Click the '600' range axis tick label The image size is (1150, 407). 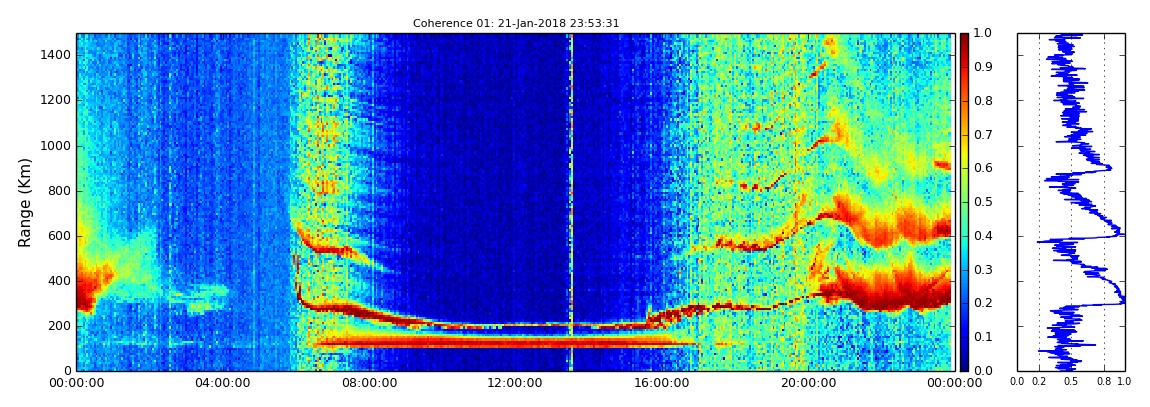(x=60, y=235)
